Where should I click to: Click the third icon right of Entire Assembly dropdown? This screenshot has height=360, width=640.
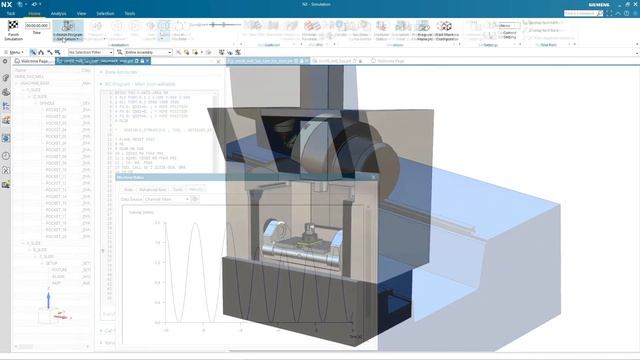coord(195,52)
